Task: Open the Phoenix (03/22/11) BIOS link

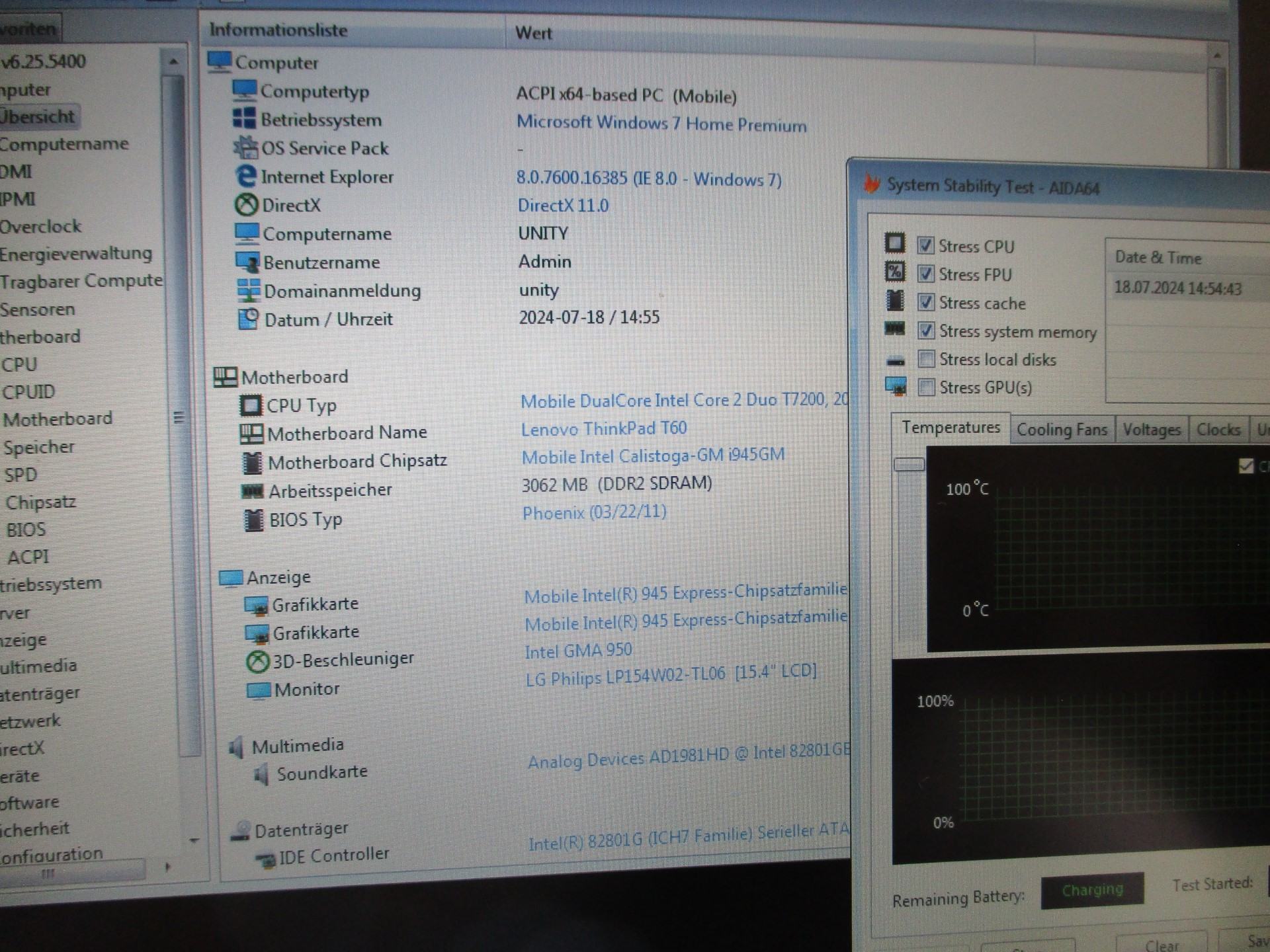Action: [x=594, y=512]
